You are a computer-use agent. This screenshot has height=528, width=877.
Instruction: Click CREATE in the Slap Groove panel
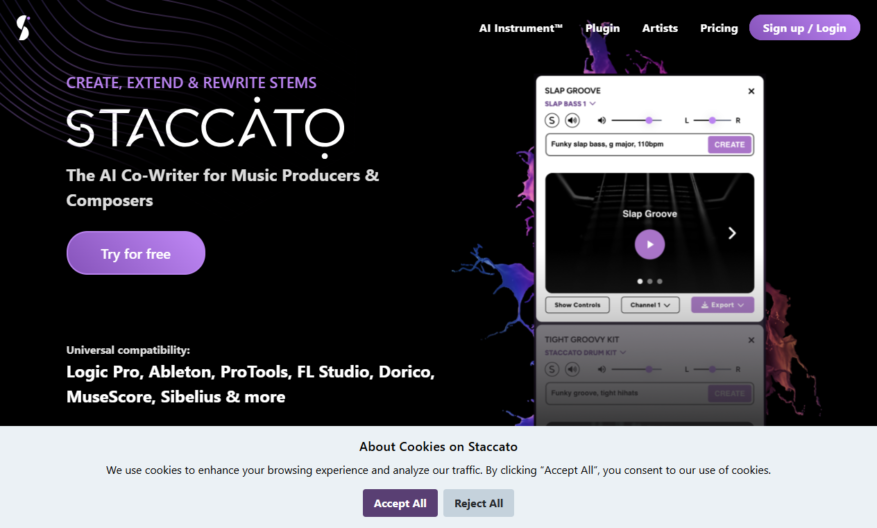click(x=729, y=144)
